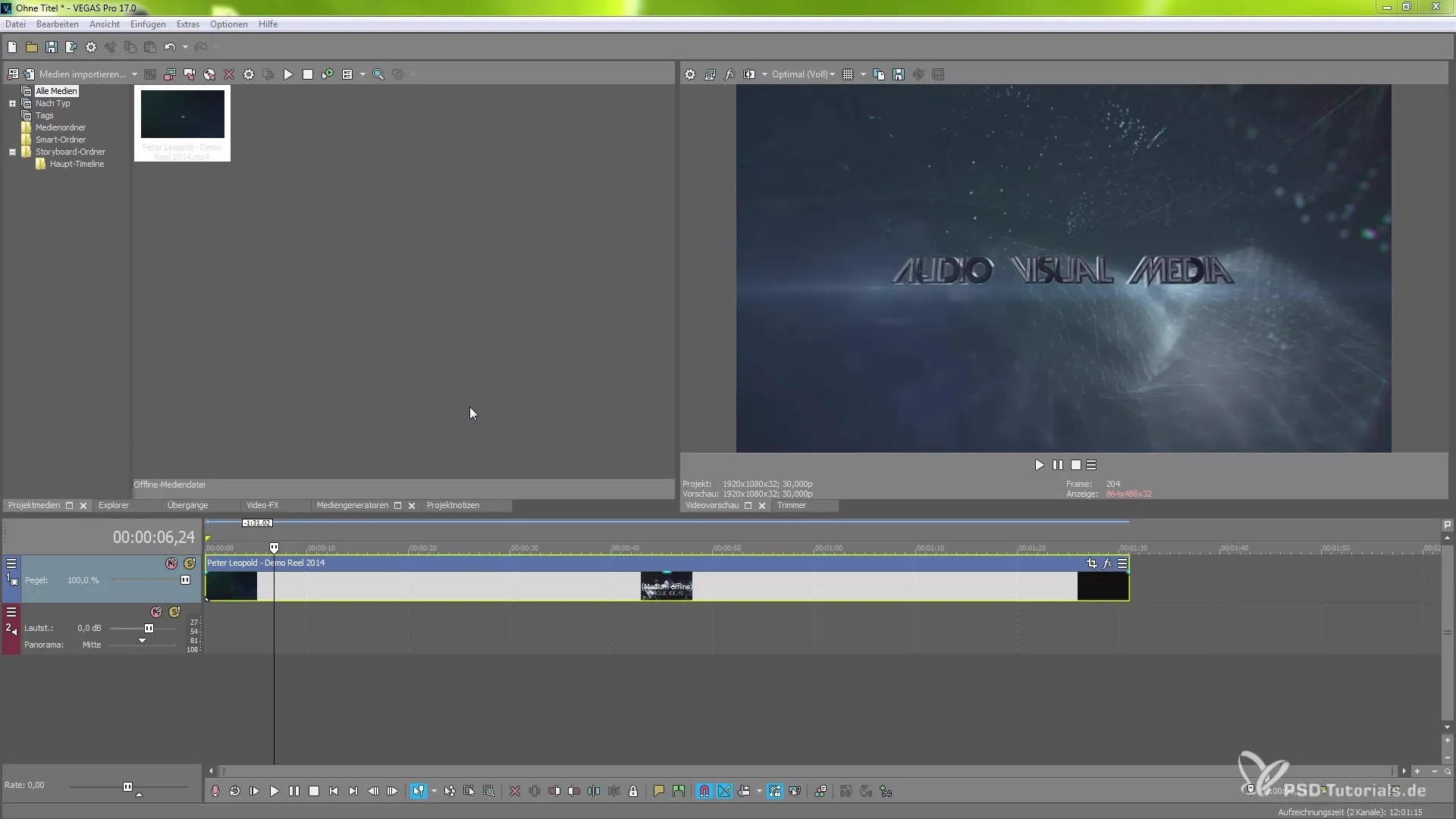Open event pan/crop icon on clip
This screenshot has height=819, width=1456.
(1092, 563)
